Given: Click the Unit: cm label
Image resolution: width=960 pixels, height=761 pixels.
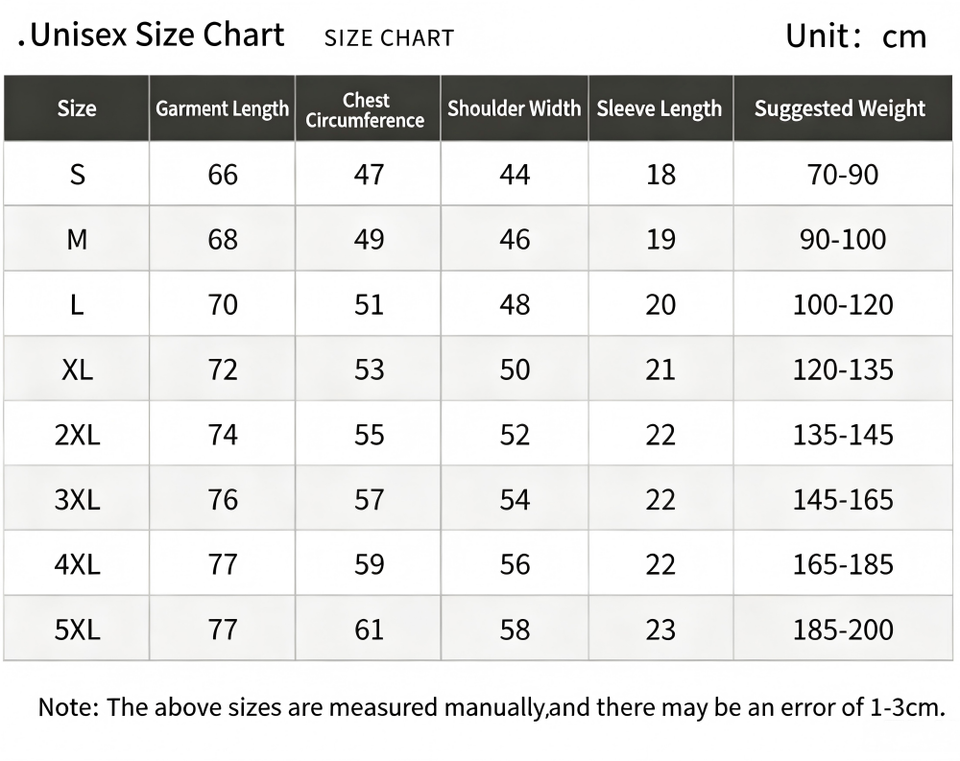Looking at the screenshot, I should (856, 36).
